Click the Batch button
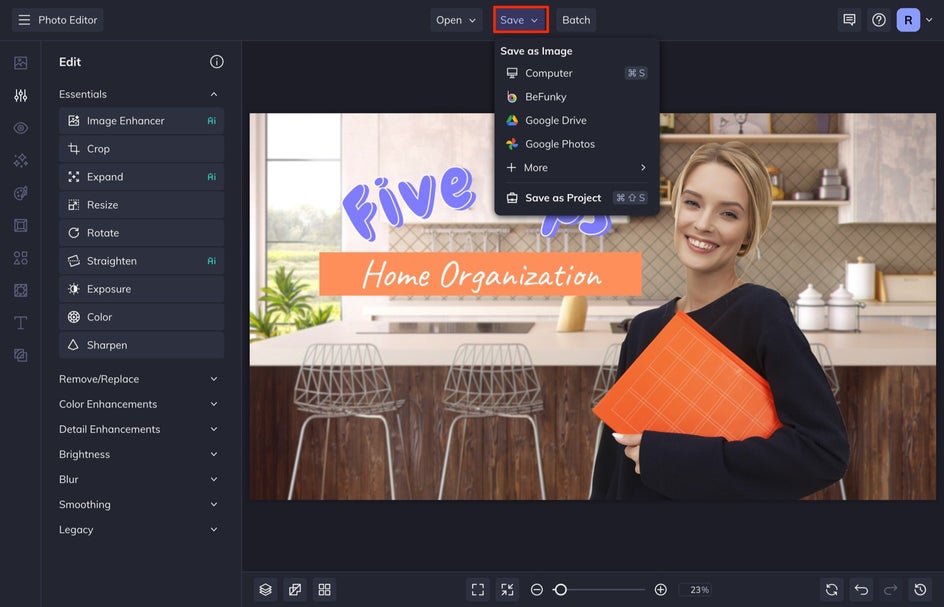The image size is (944, 607). pos(576,20)
